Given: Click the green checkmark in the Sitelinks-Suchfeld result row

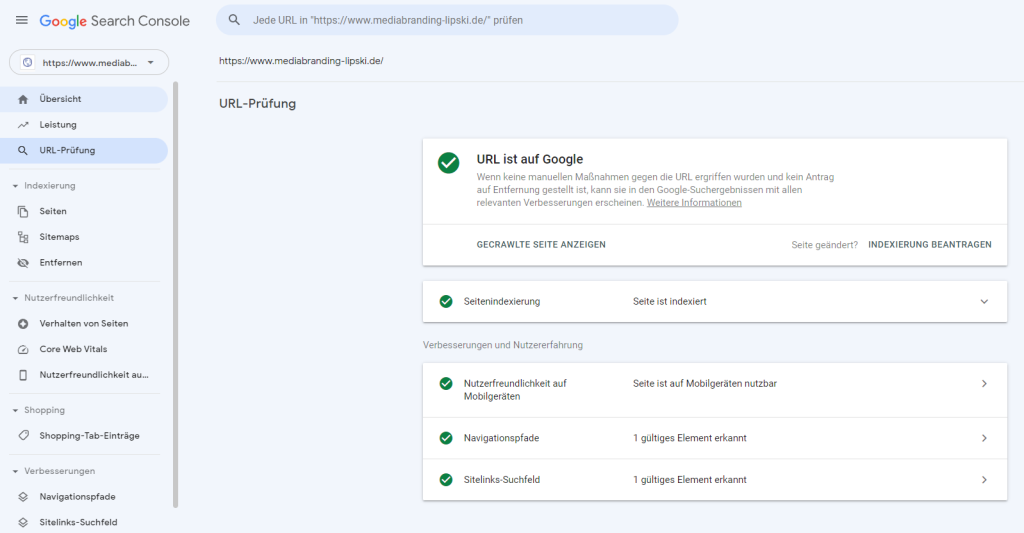Looking at the screenshot, I should pos(446,479).
